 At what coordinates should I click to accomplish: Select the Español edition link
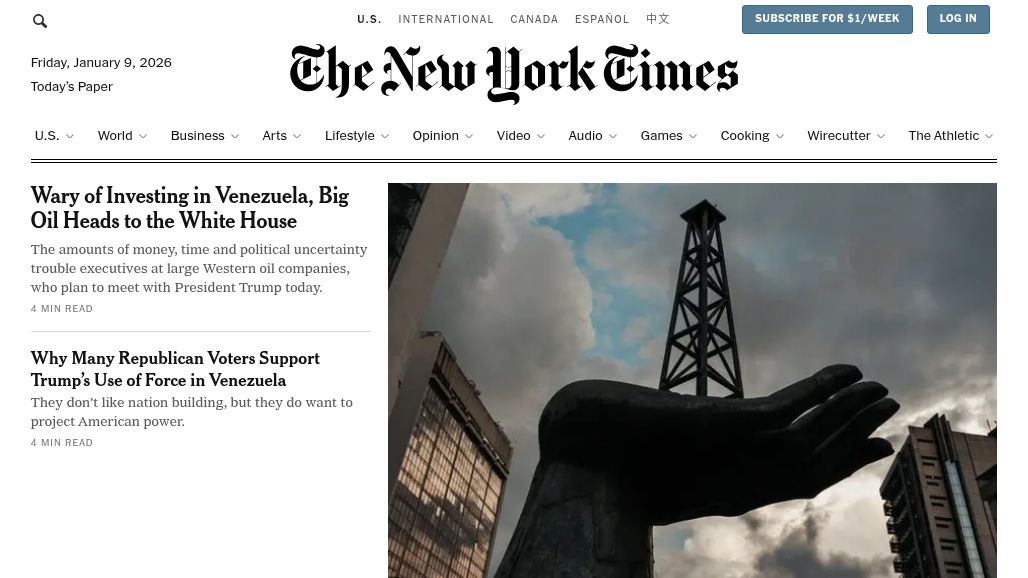(x=602, y=19)
